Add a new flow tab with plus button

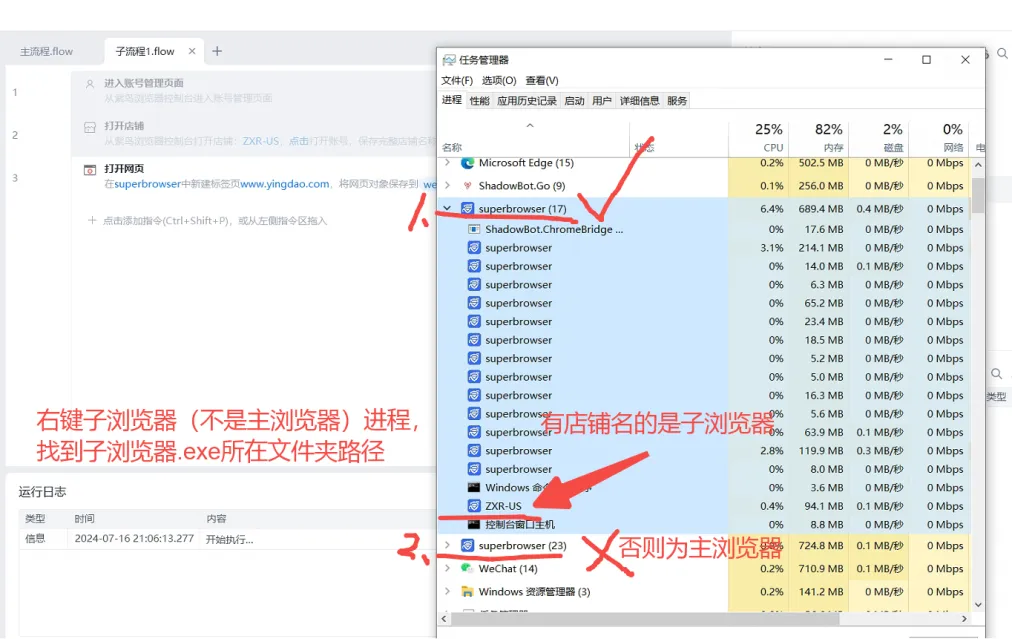click(217, 51)
